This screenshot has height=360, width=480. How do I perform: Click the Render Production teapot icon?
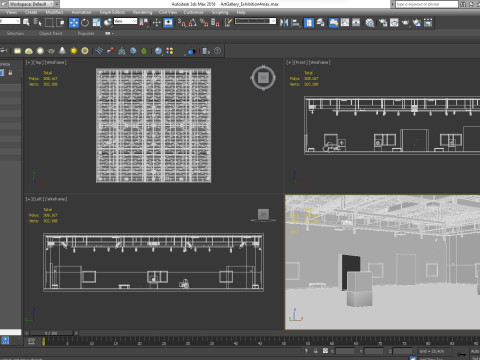[405, 22]
